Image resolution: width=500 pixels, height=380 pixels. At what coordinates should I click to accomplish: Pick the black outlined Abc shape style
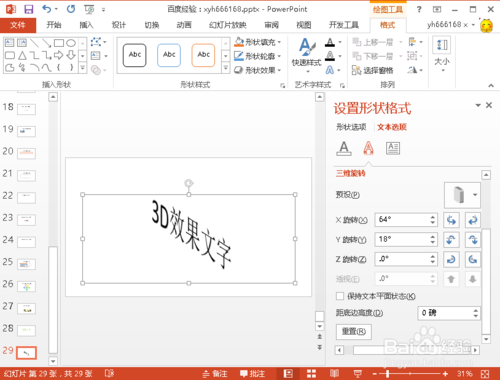(x=135, y=55)
